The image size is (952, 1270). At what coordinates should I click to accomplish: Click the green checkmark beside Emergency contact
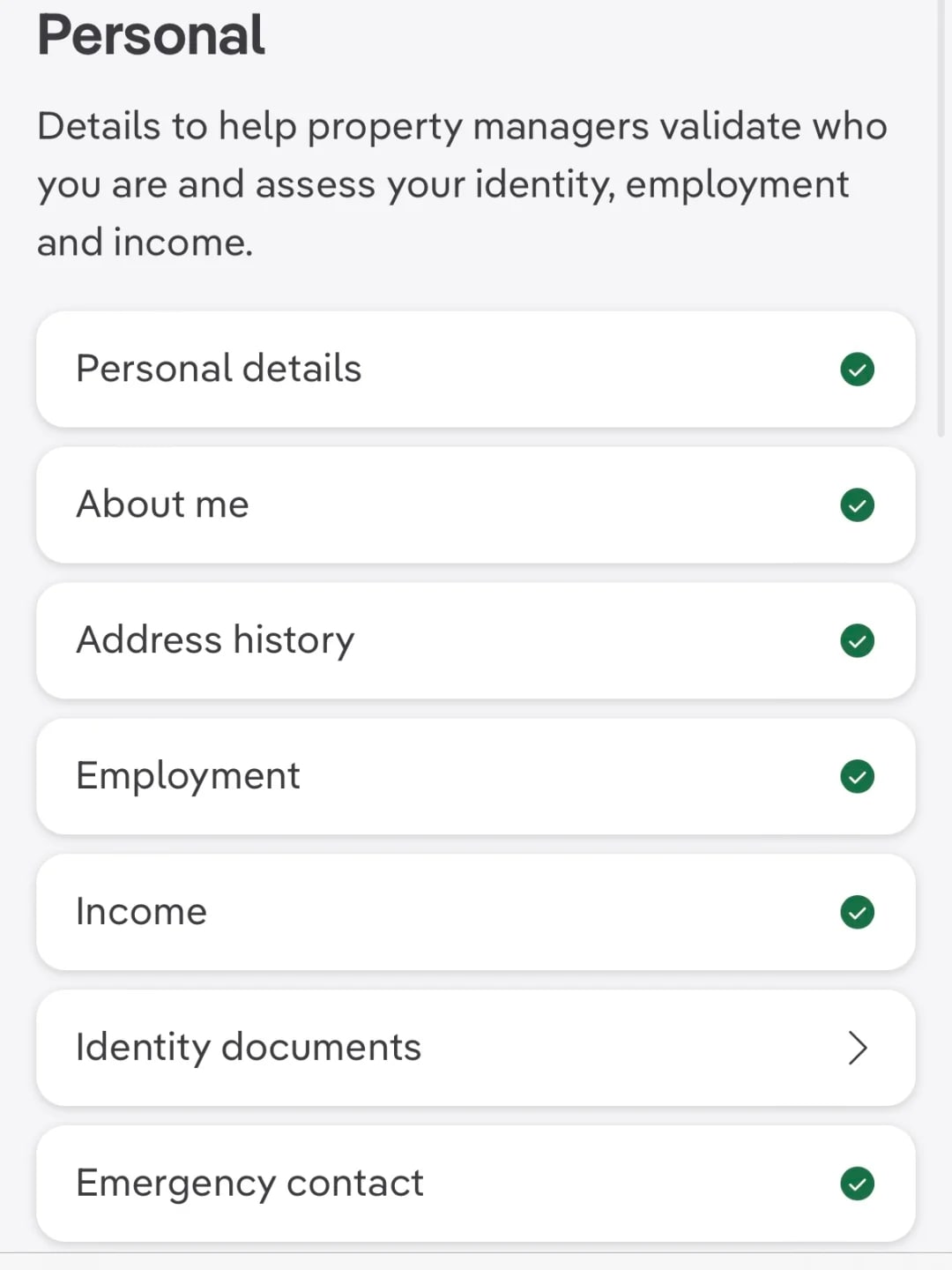(857, 1184)
